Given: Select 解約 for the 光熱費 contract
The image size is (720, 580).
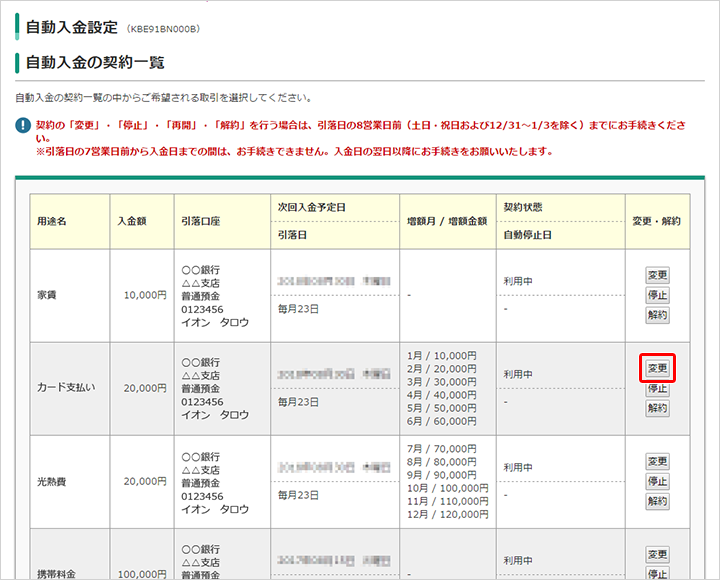Looking at the screenshot, I should click(657, 501).
